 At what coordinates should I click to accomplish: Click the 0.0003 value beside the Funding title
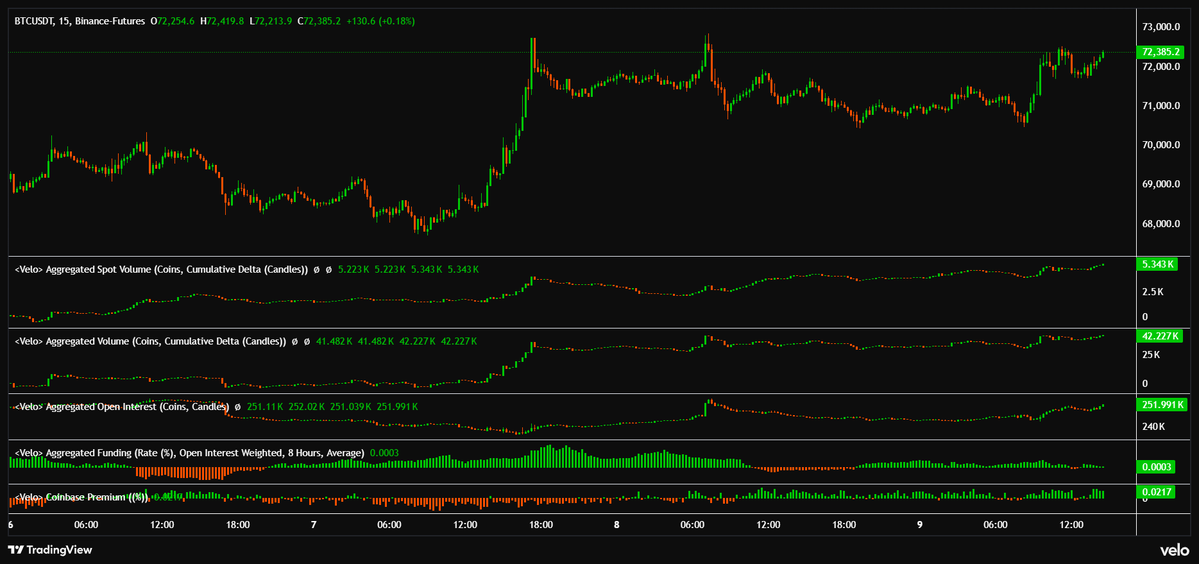(383, 453)
